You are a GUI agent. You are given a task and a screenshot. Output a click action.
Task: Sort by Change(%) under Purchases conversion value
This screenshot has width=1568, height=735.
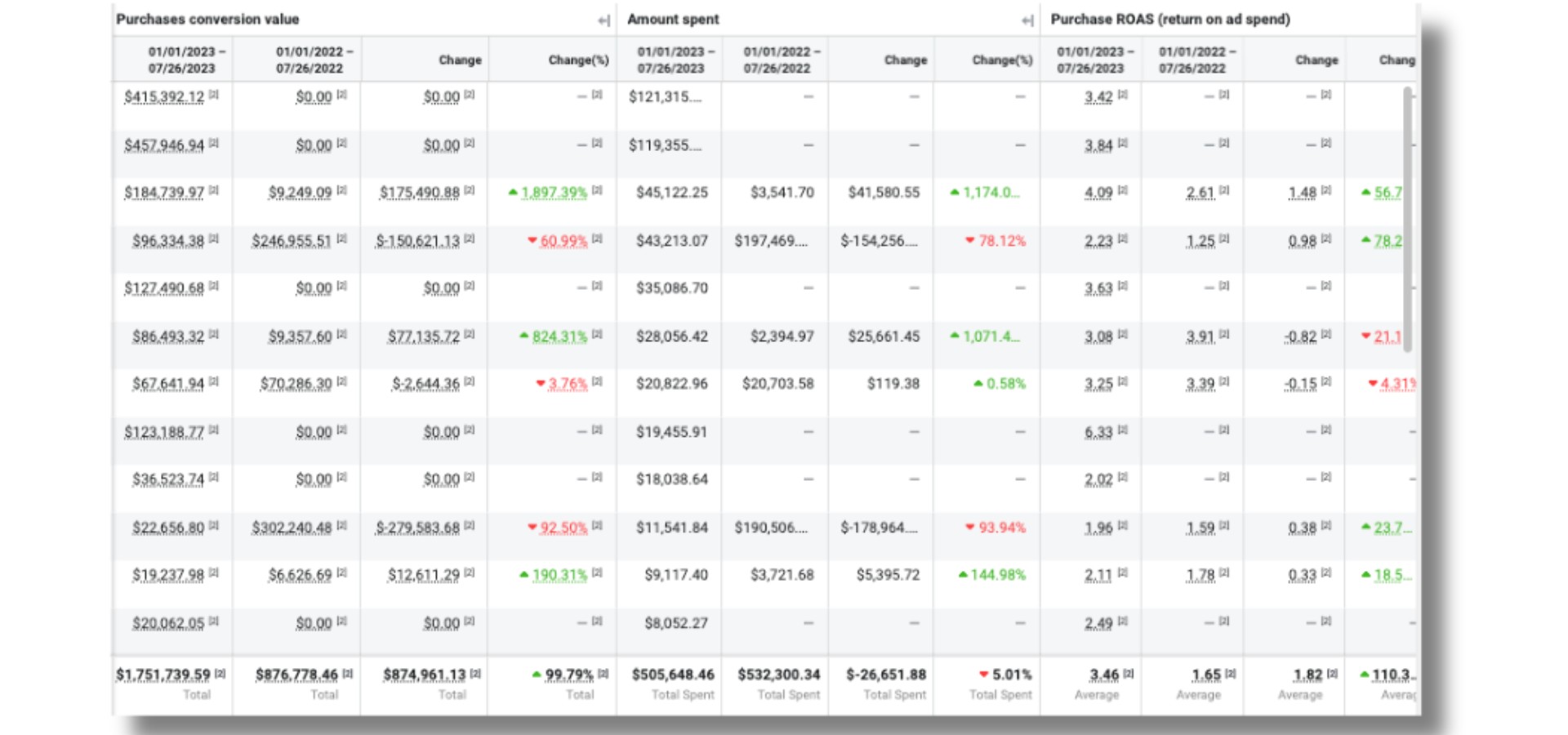pos(578,60)
